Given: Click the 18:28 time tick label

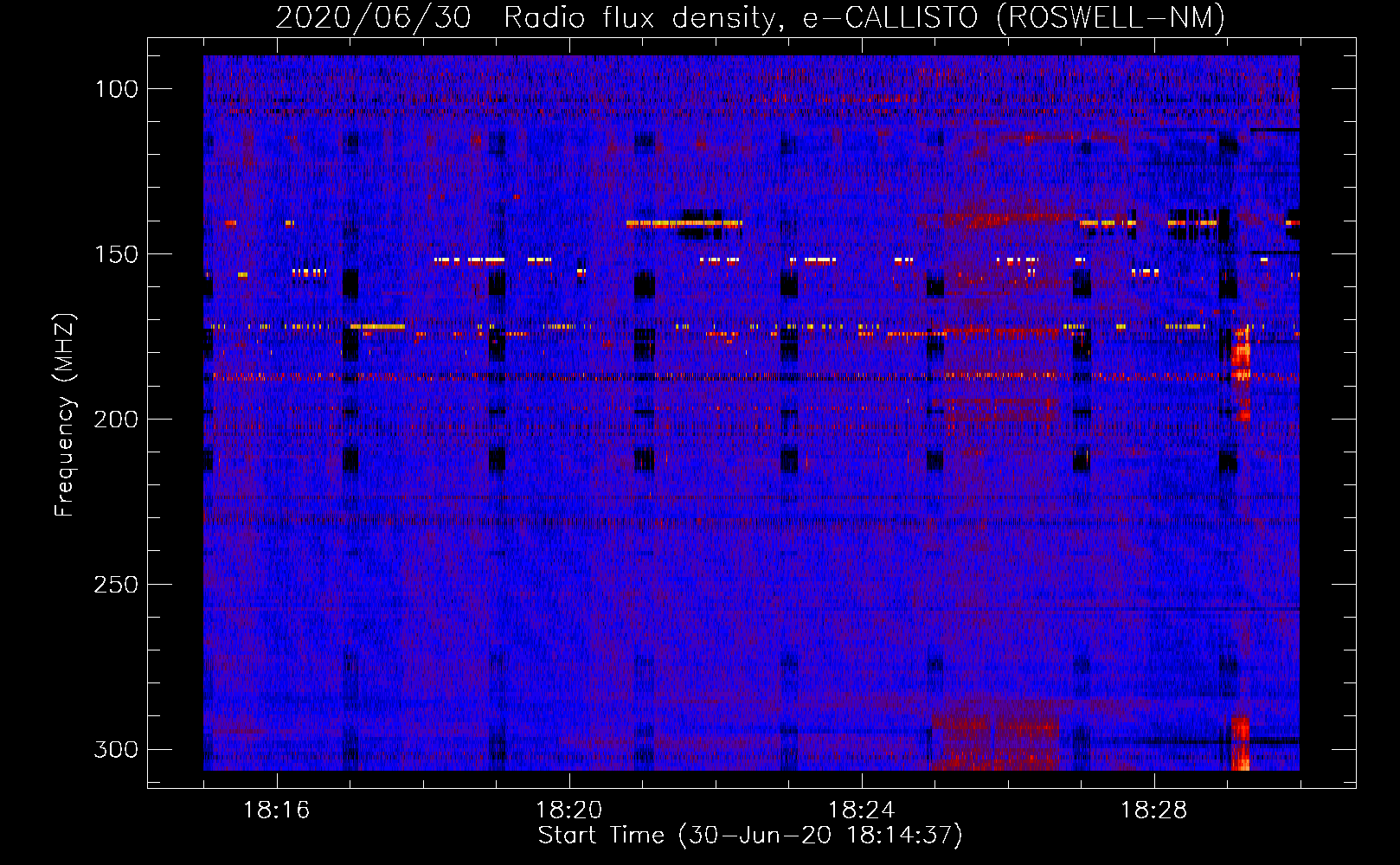Looking at the screenshot, I should (x=1154, y=811).
